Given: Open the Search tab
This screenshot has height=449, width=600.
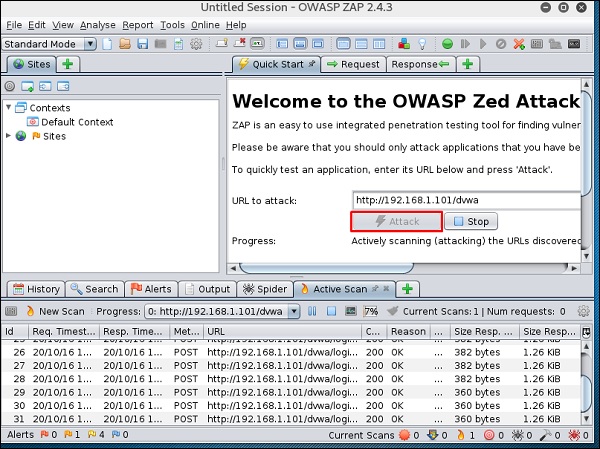Looking at the screenshot, I should pos(94,289).
